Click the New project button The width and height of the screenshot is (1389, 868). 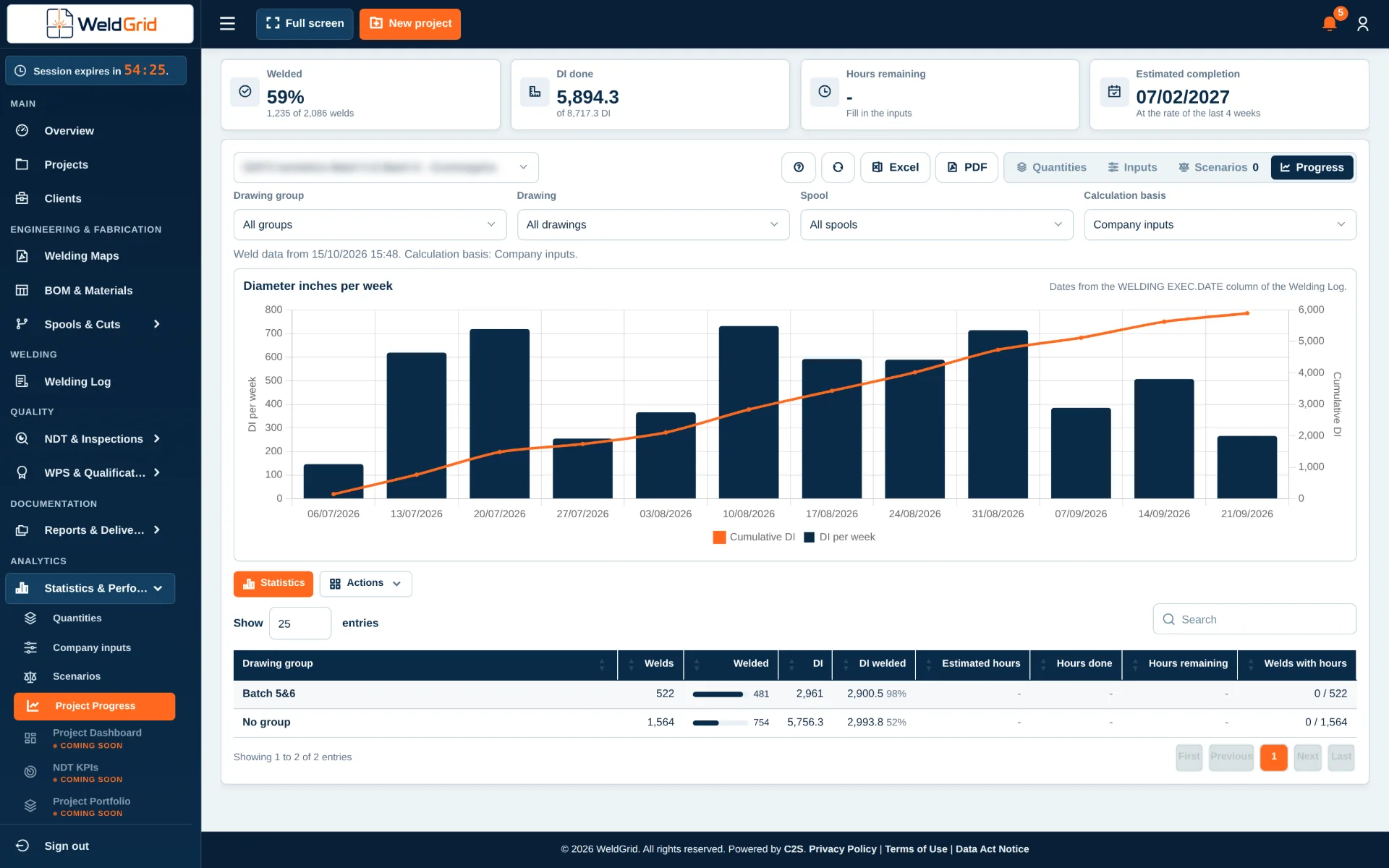click(x=409, y=24)
